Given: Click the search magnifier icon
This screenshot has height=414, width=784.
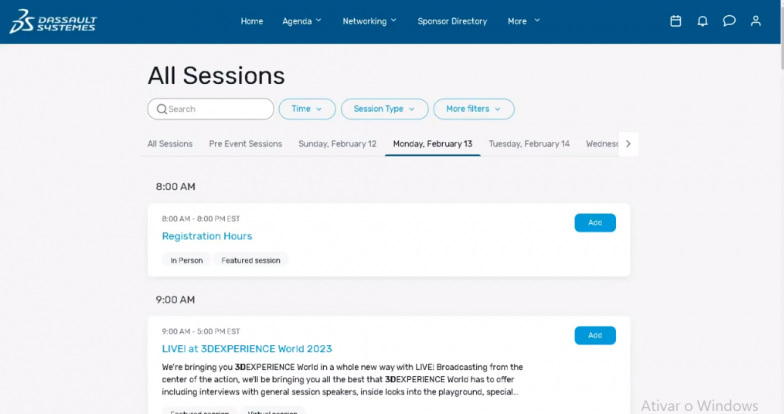Looking at the screenshot, I should click(160, 109).
